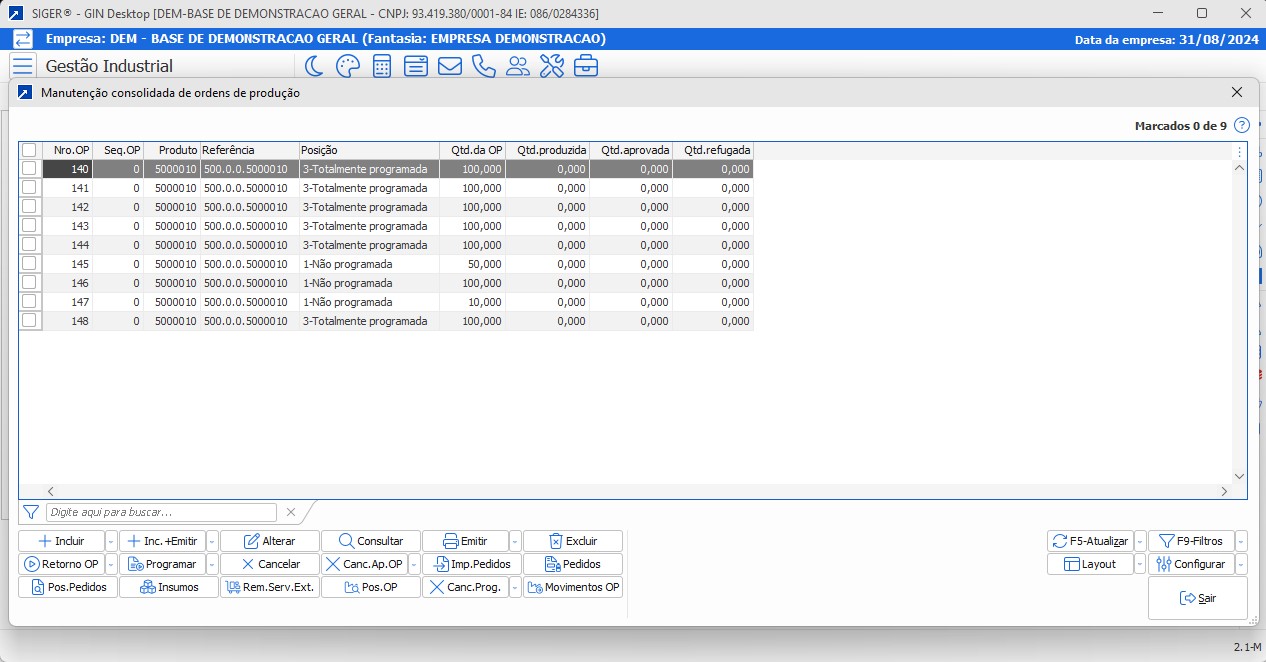This screenshot has width=1266, height=662.
Task: Open the wrench and screwdriver tools icon
Action: 552,66
